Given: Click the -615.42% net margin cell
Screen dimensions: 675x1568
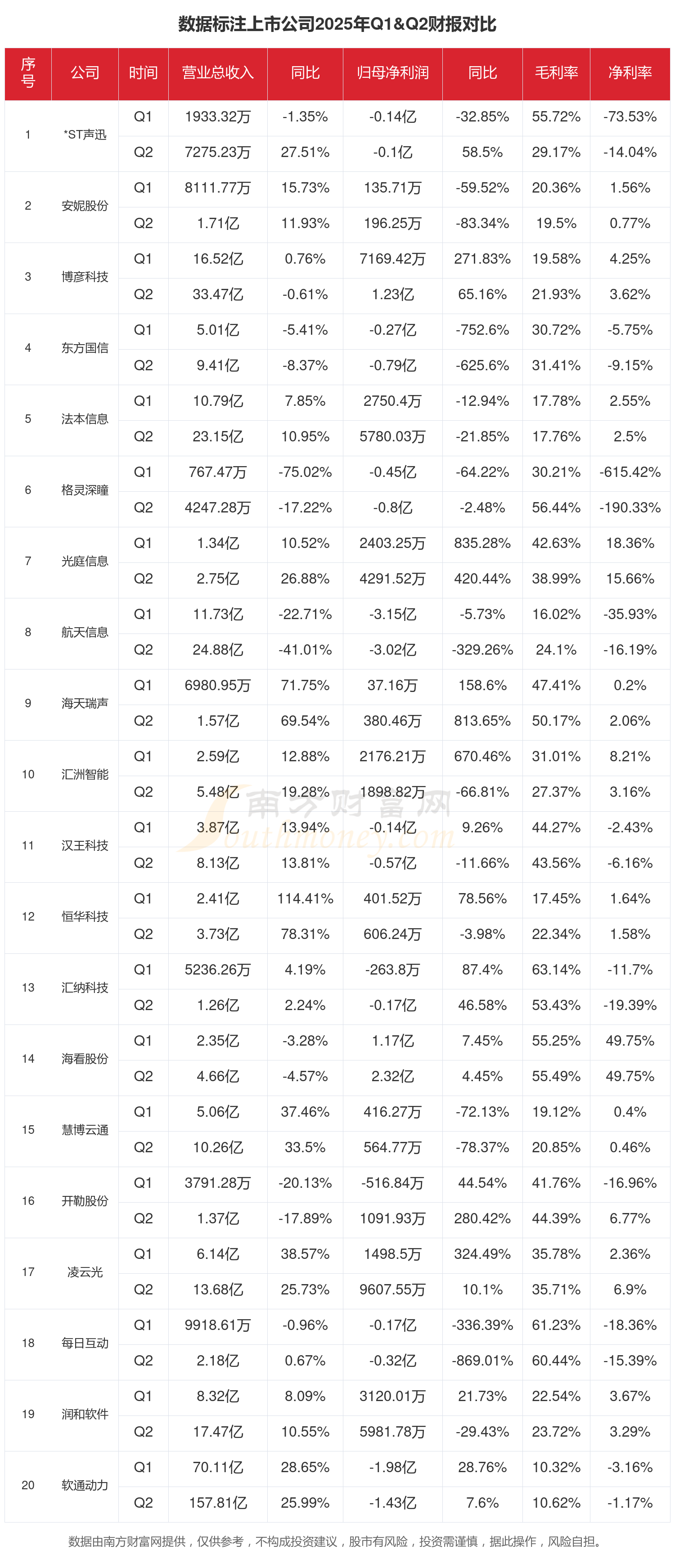Looking at the screenshot, I should [630, 472].
